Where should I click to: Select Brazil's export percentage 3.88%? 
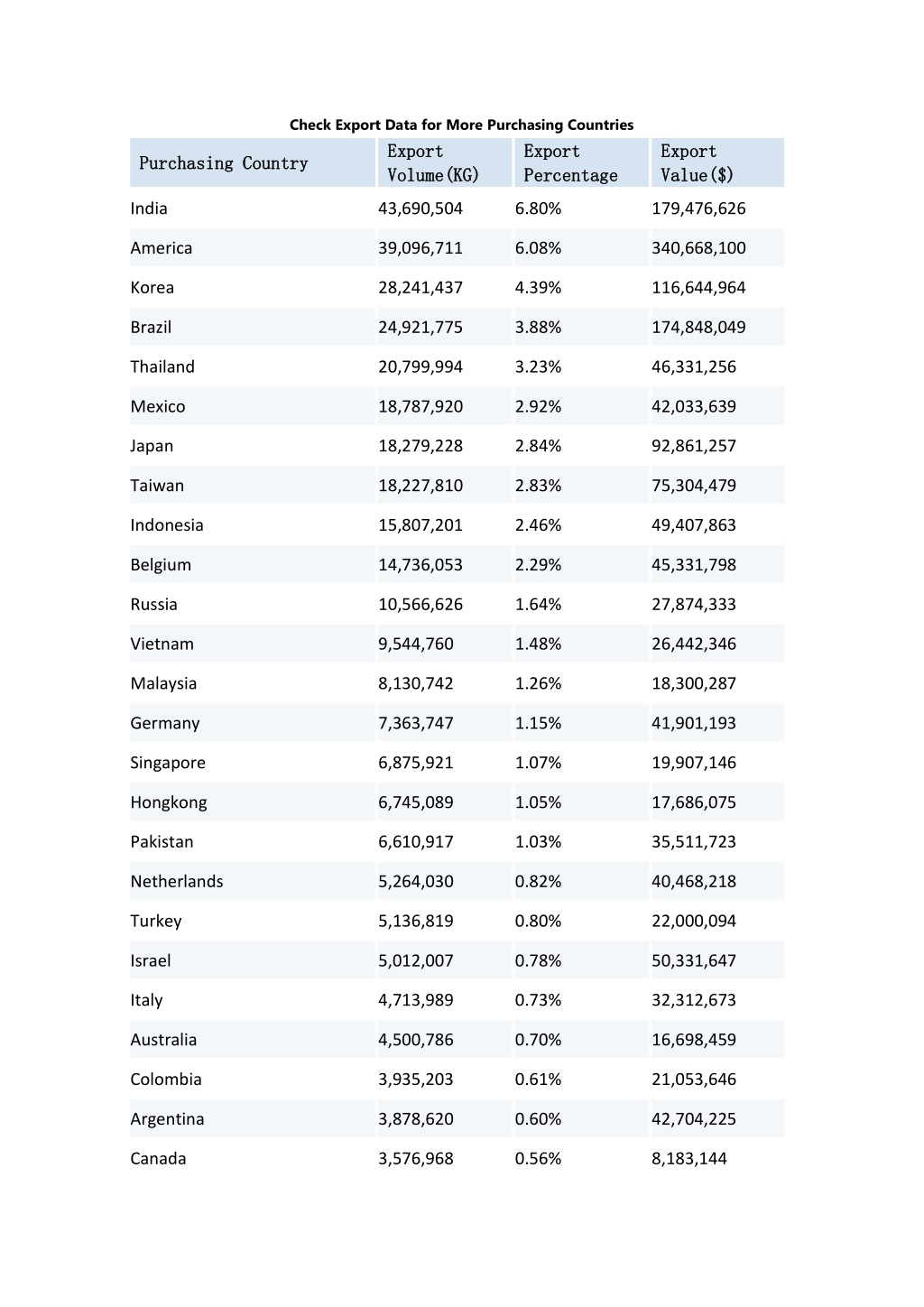(x=538, y=328)
